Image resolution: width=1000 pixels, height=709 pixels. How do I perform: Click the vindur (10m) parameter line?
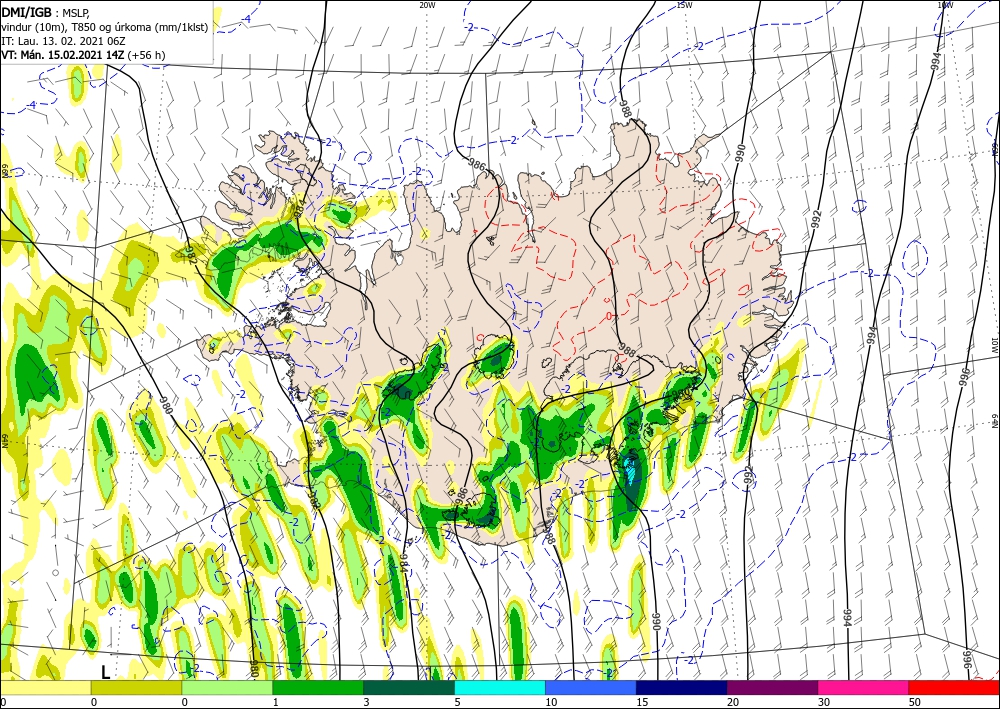[105, 27]
